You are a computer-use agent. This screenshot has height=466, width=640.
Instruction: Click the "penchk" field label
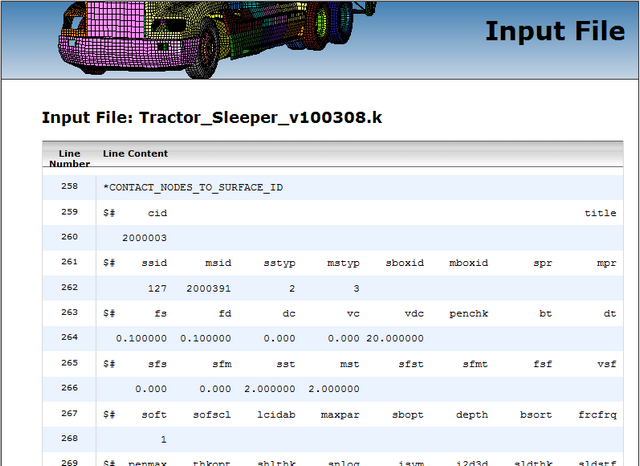[468, 313]
